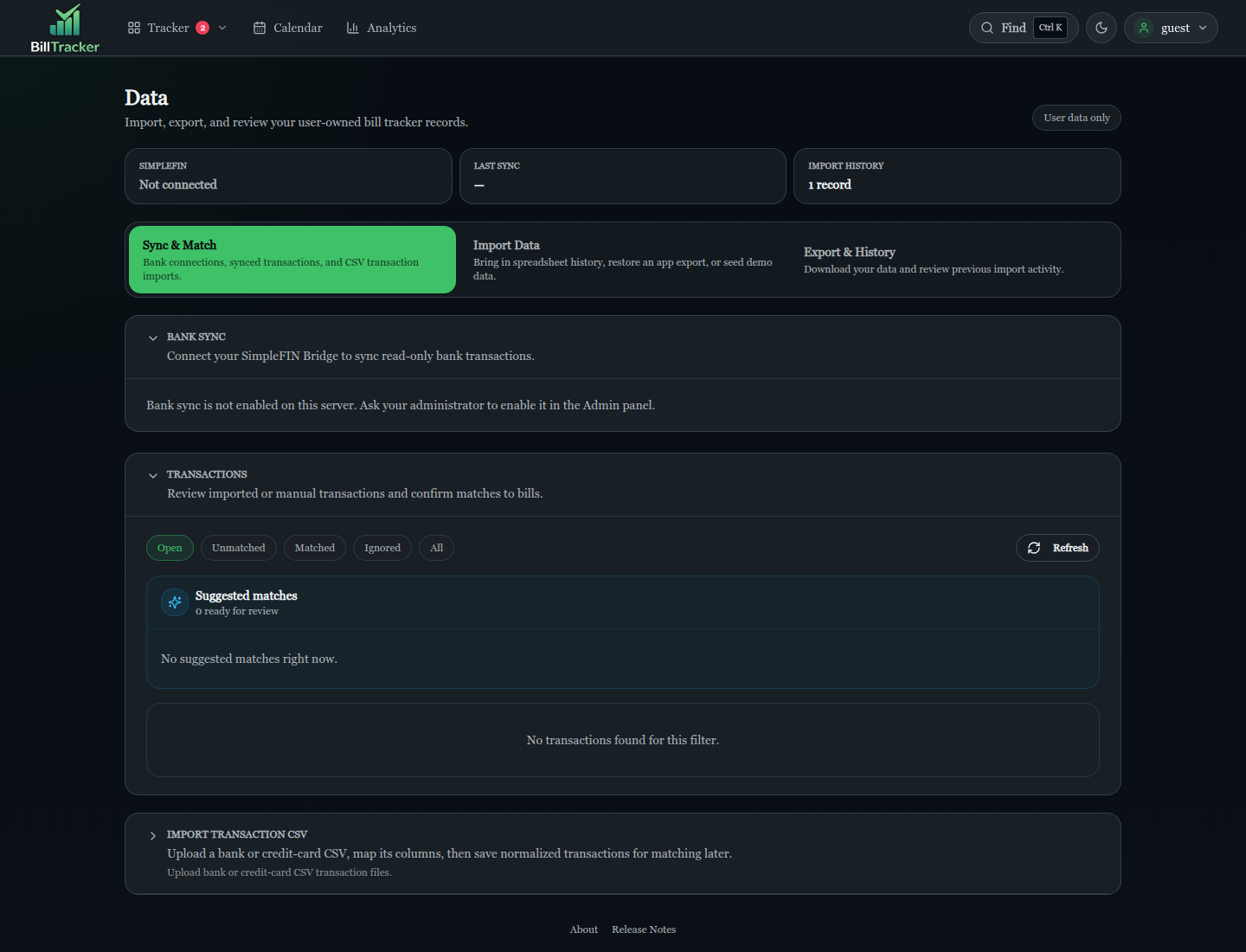Screen dimensions: 1246x952
Task: Switch to the Export & History tab
Action: (954, 260)
